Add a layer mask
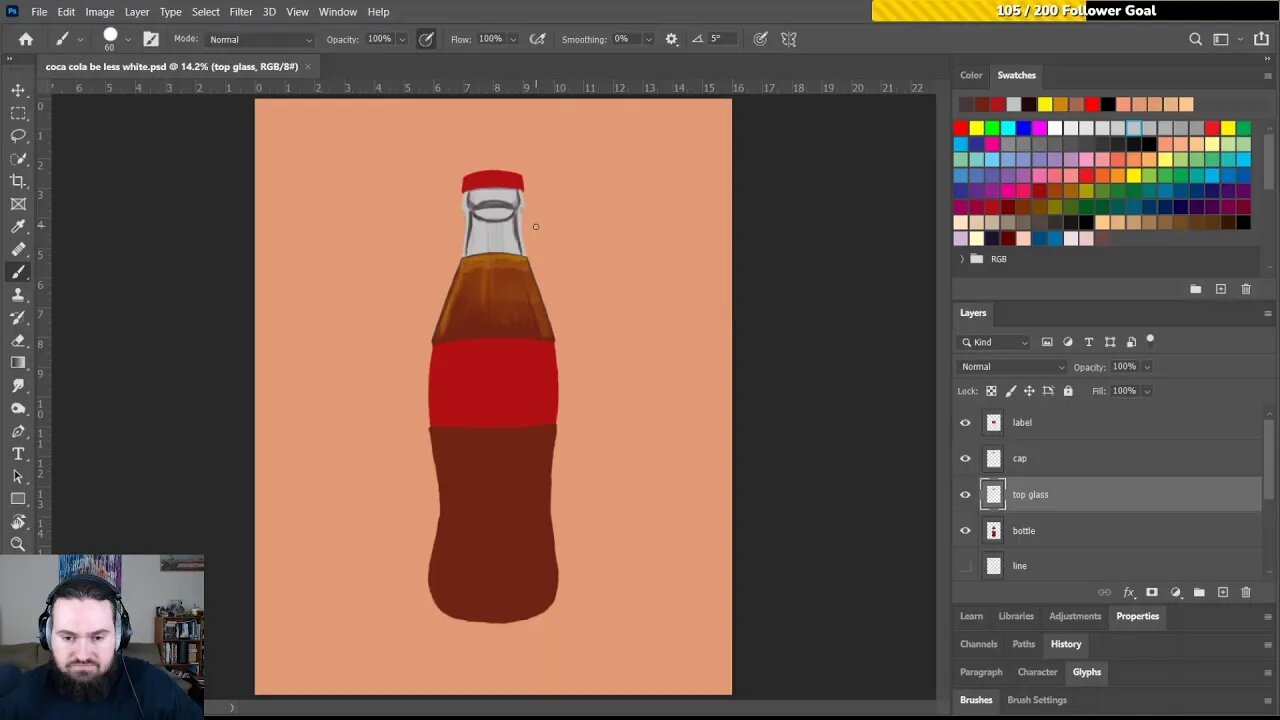 click(x=1152, y=593)
